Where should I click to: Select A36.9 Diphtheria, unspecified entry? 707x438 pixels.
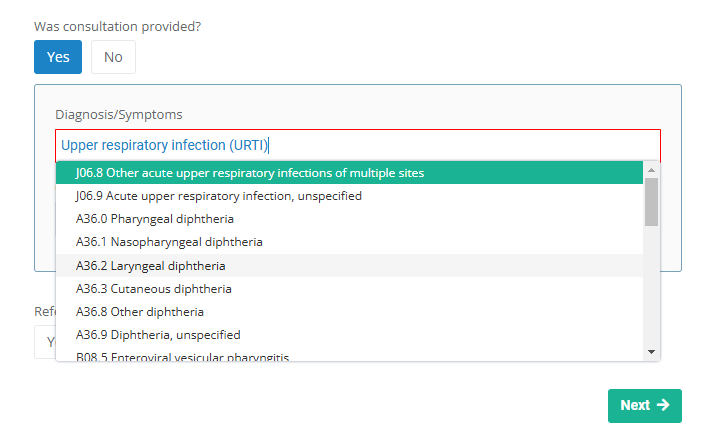point(158,335)
